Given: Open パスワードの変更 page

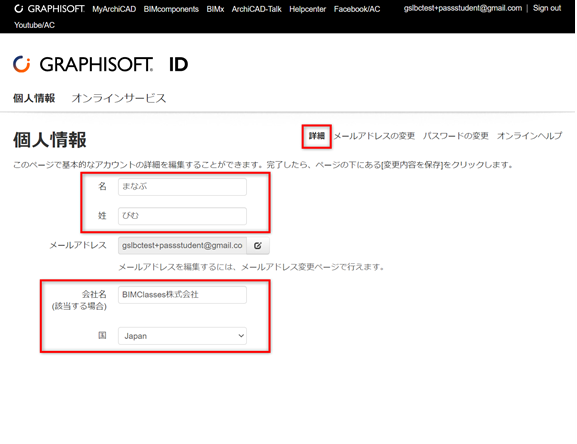Looking at the screenshot, I should (456, 136).
